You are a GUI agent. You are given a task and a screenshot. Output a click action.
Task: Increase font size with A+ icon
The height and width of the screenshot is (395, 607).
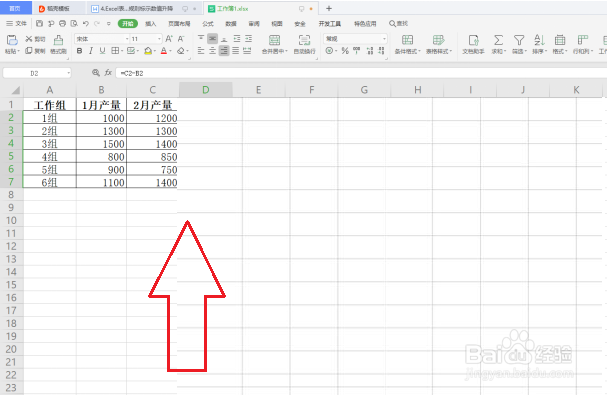(169, 39)
